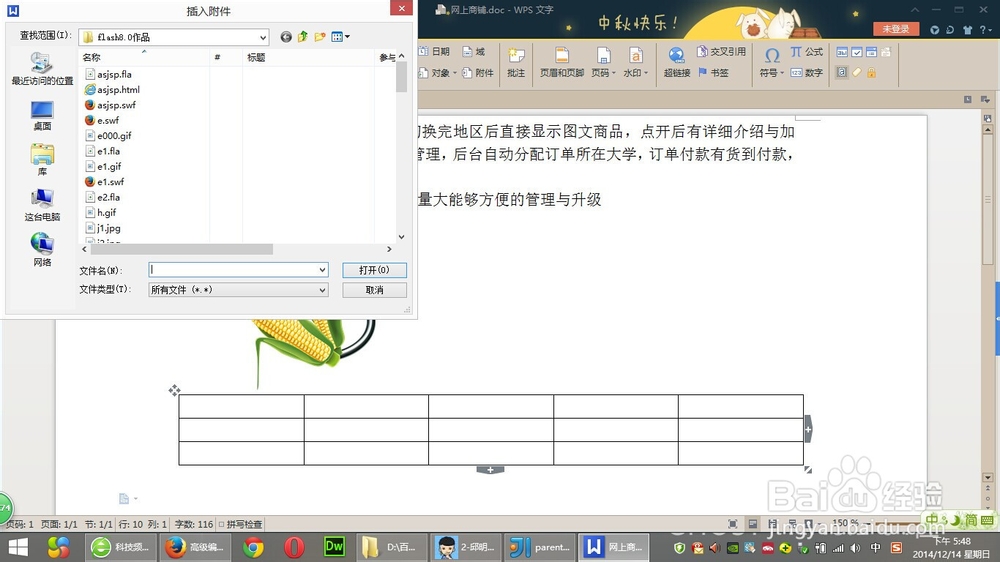1000x562 pixels.
Task: Click the lock form protection icon
Action: [871, 73]
